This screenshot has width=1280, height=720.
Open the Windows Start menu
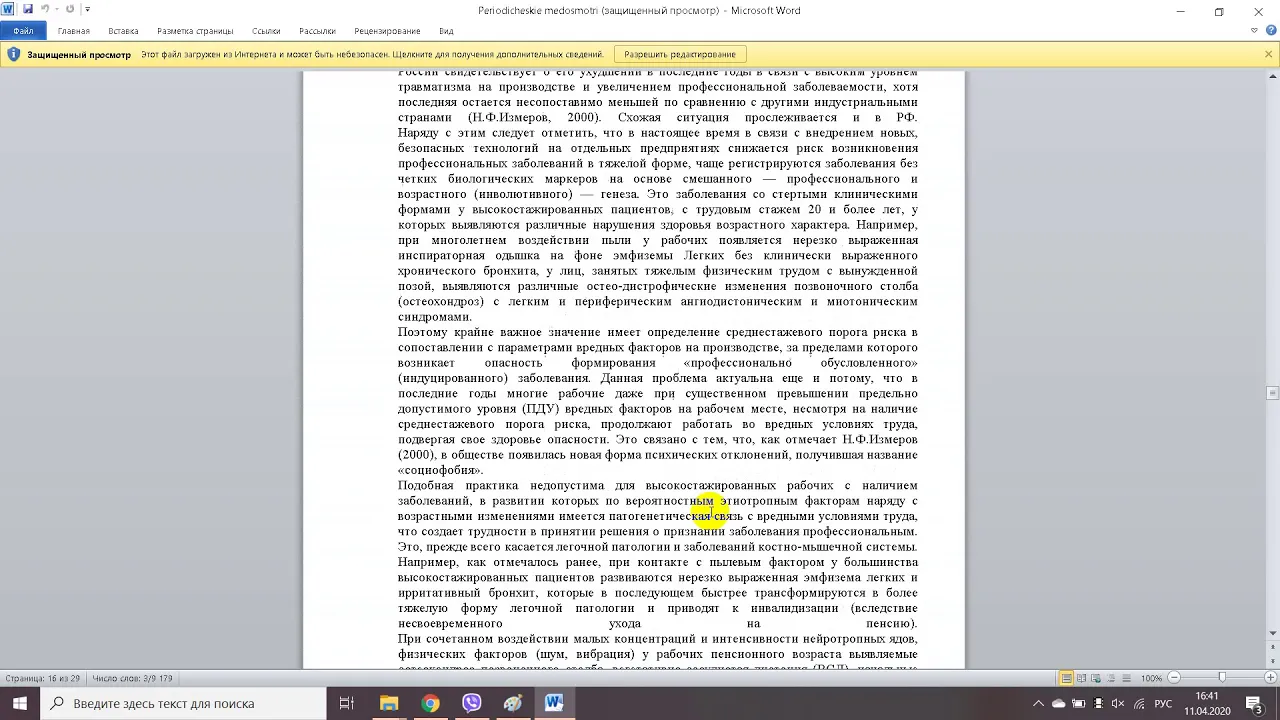coord(20,703)
